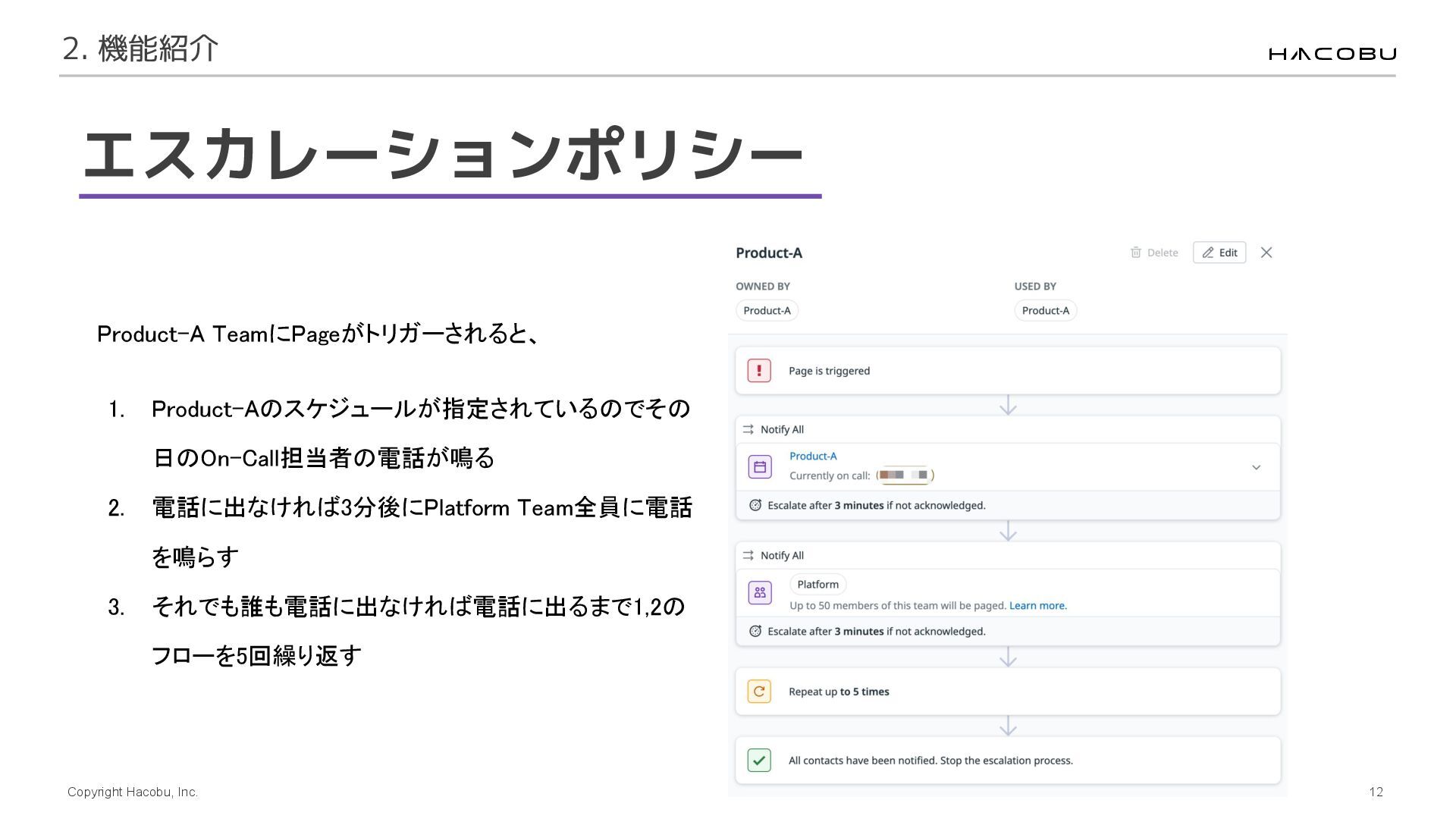Screen dimensions: 1456x819
Task: Click the first Notify All shuffle icon
Action: (x=748, y=429)
